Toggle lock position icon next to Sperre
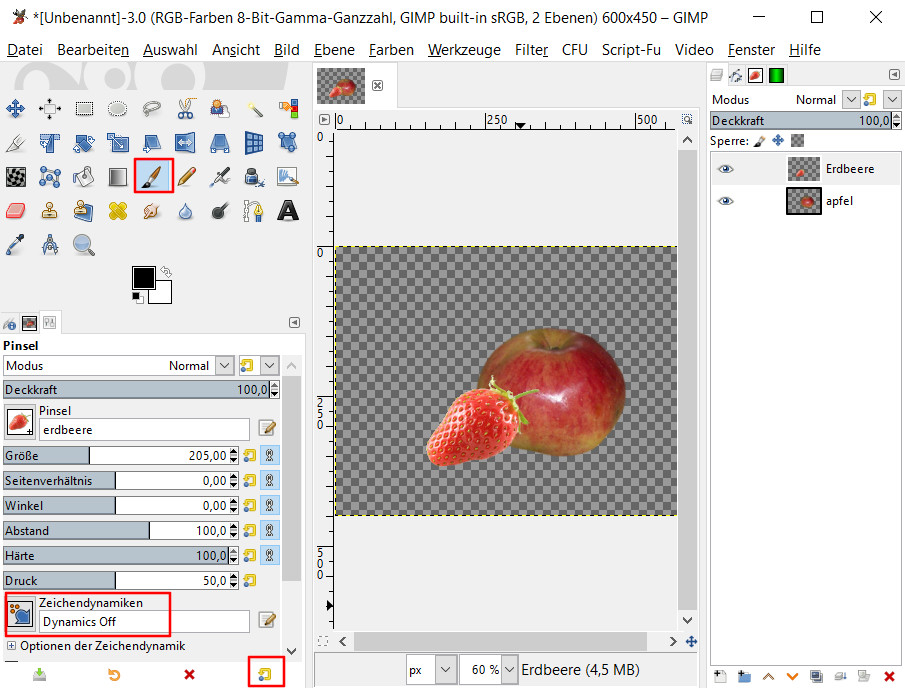 coord(778,140)
